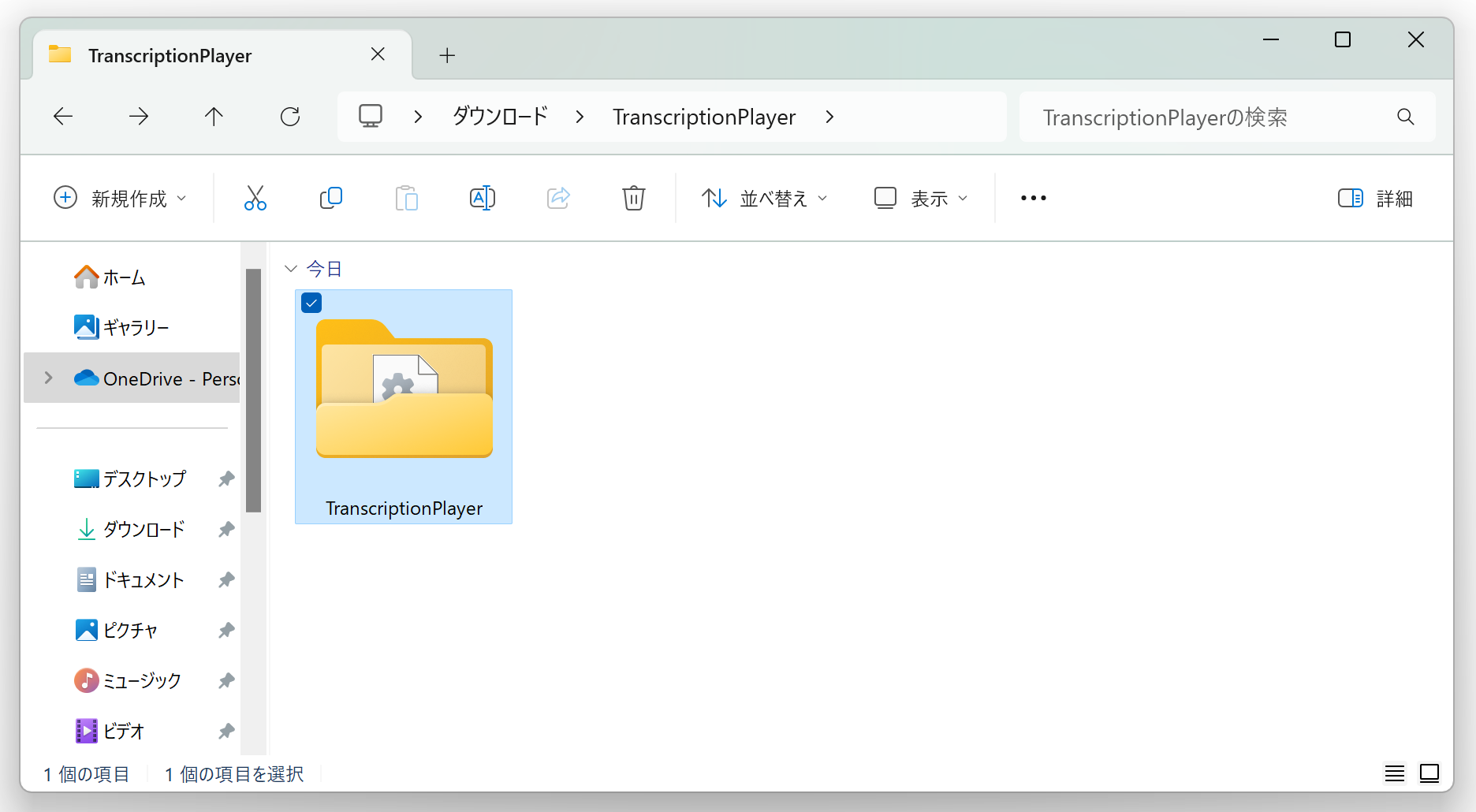Switch to details list view in status bar

[x=1394, y=773]
